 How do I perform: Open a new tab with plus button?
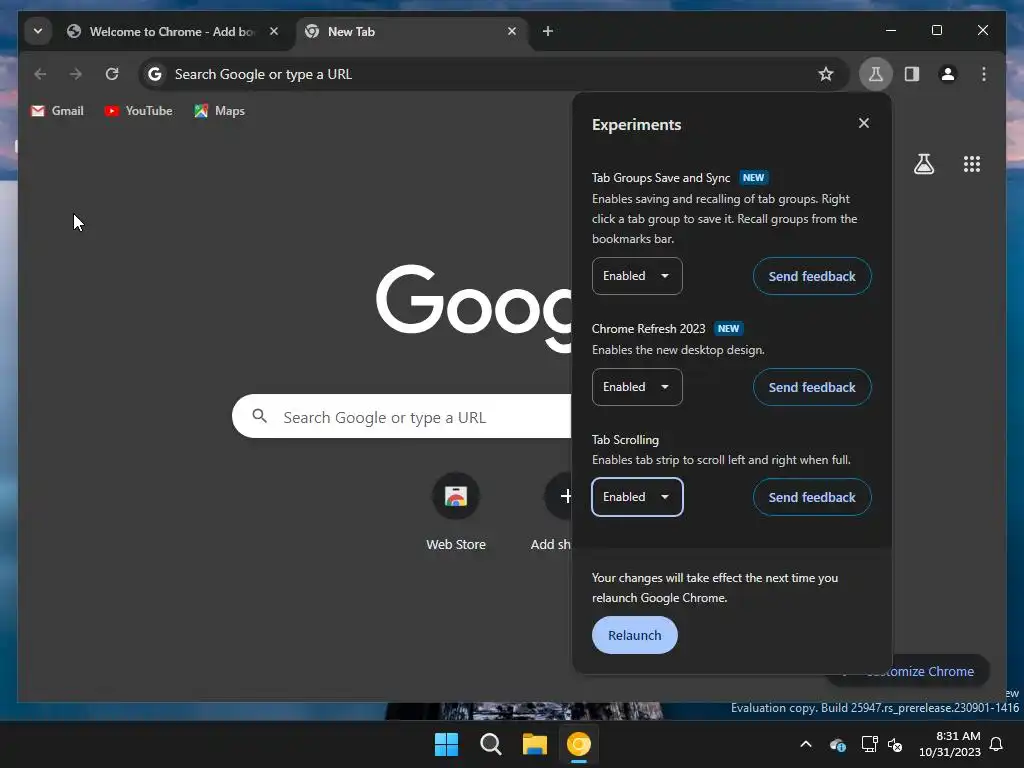[x=548, y=31]
